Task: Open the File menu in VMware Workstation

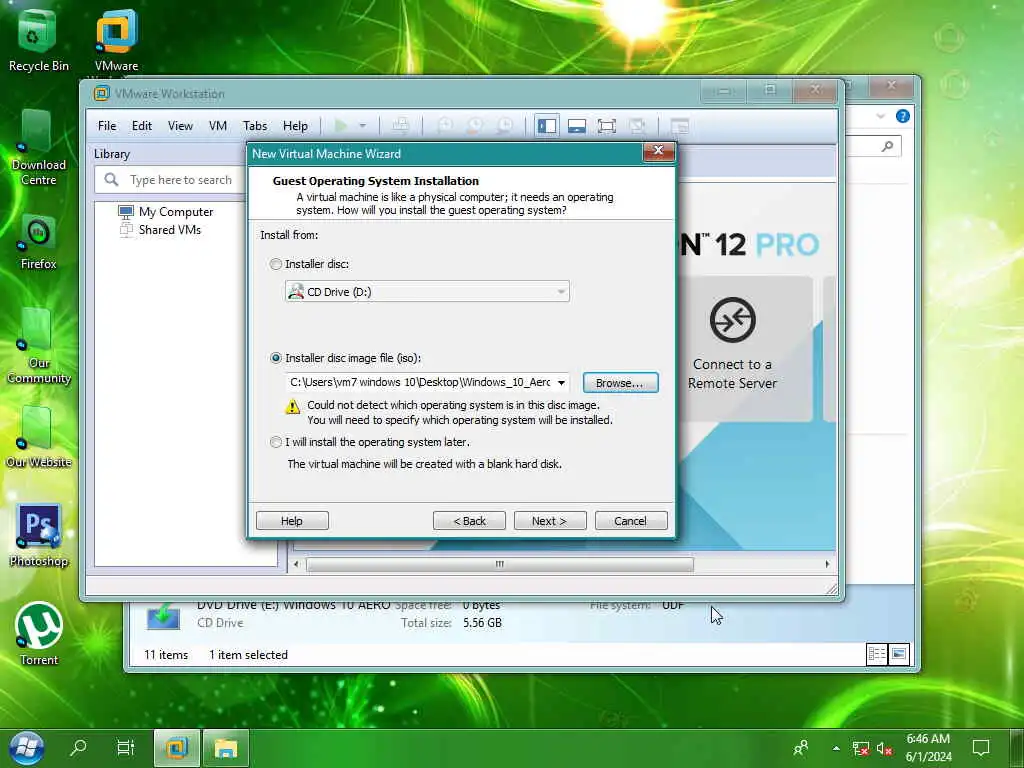Action: tap(106, 126)
